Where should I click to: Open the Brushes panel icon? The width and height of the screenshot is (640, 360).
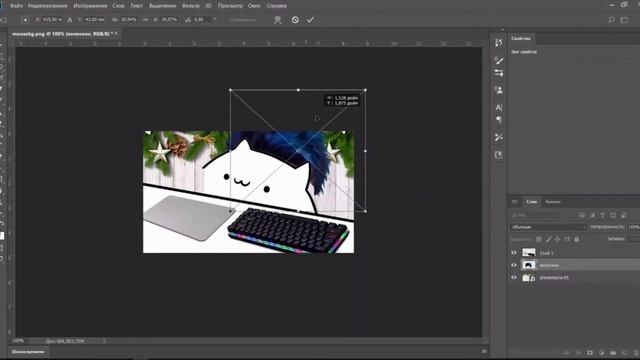point(498,60)
